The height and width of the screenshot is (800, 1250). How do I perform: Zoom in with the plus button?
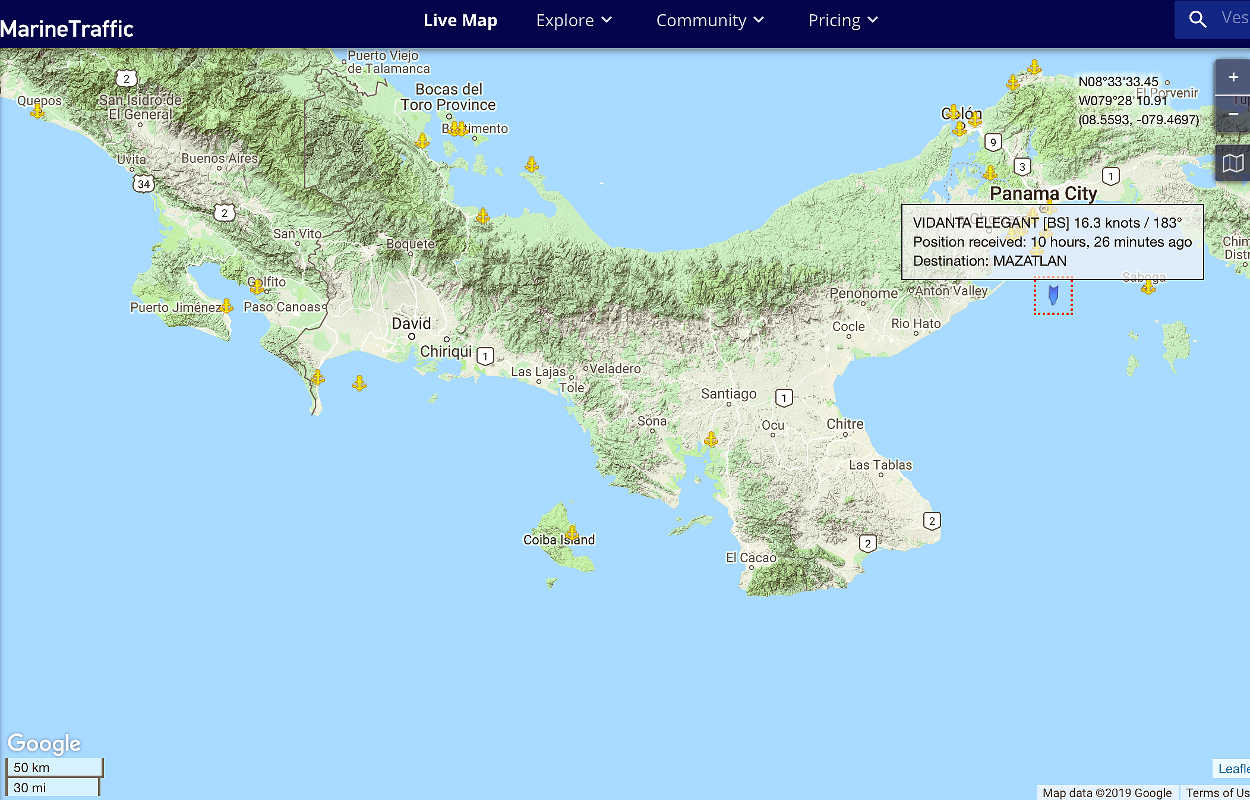tap(1233, 78)
